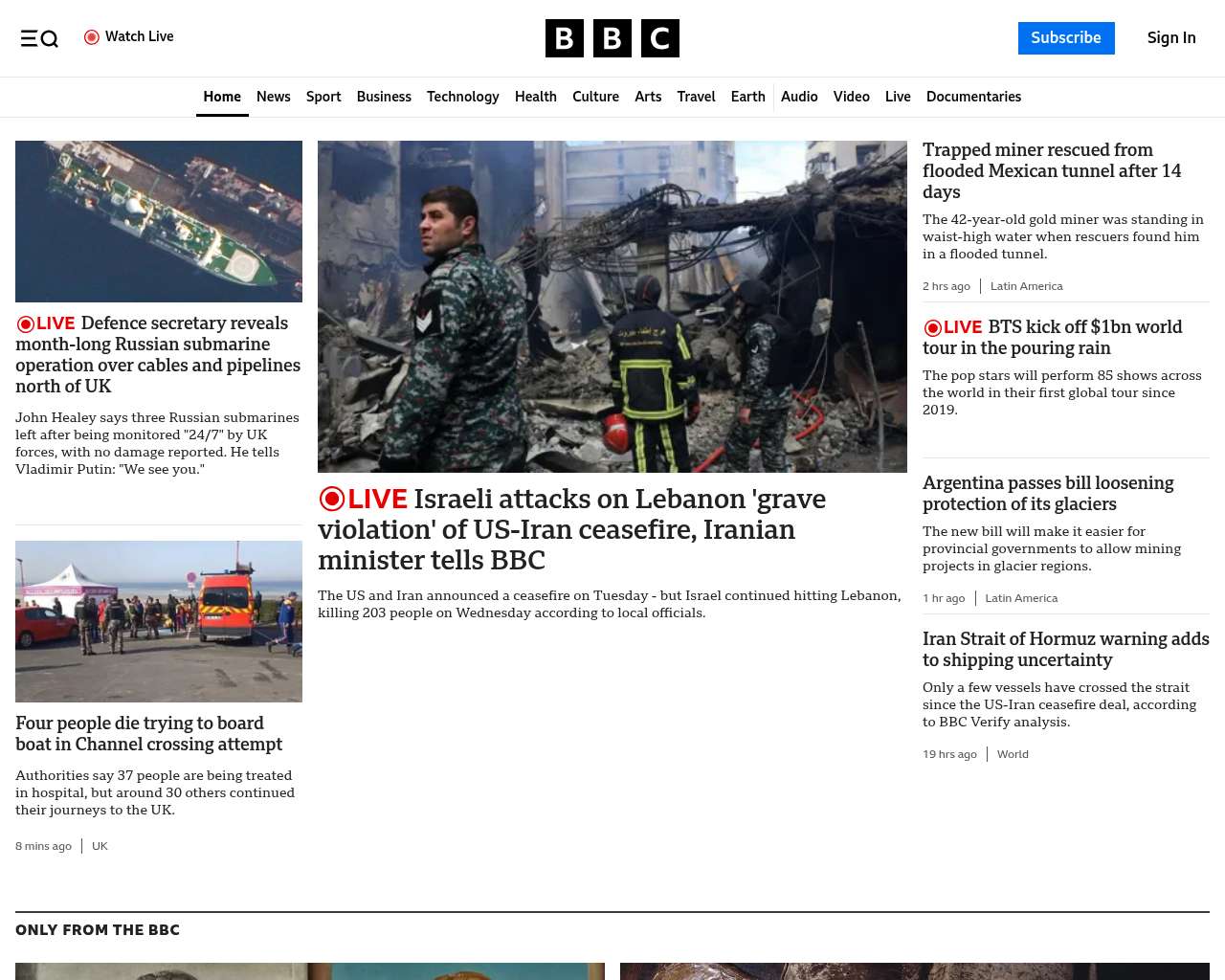1225x980 pixels.
Task: Click the Channel crossing beach photo
Action: pos(159,621)
